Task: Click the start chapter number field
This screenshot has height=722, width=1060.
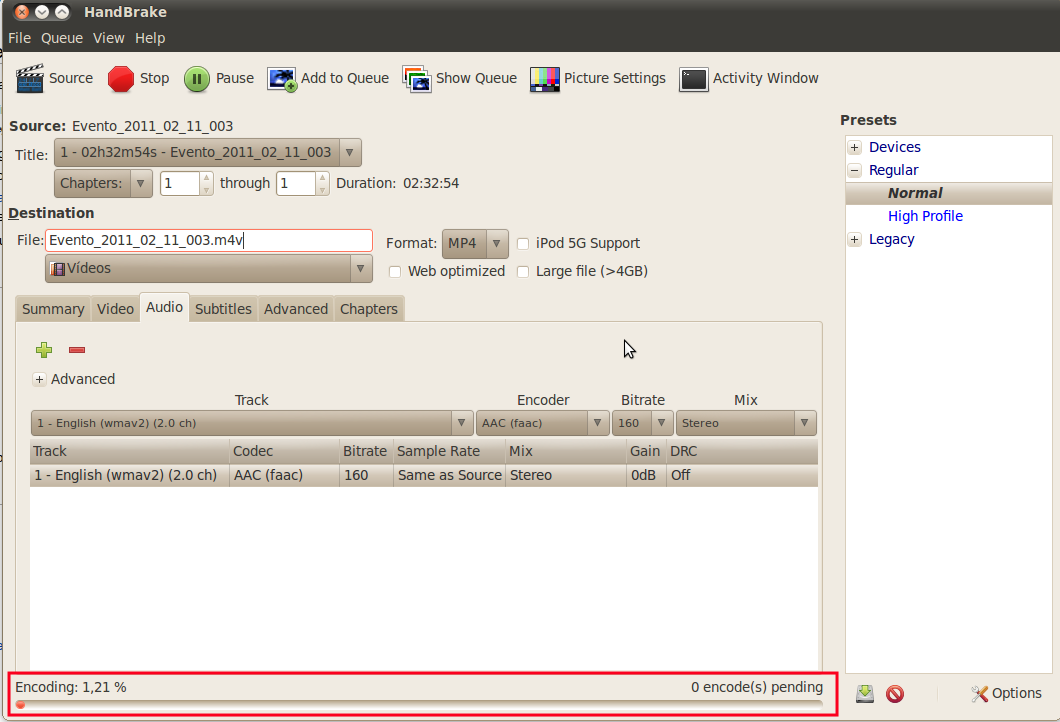Action: click(x=180, y=183)
